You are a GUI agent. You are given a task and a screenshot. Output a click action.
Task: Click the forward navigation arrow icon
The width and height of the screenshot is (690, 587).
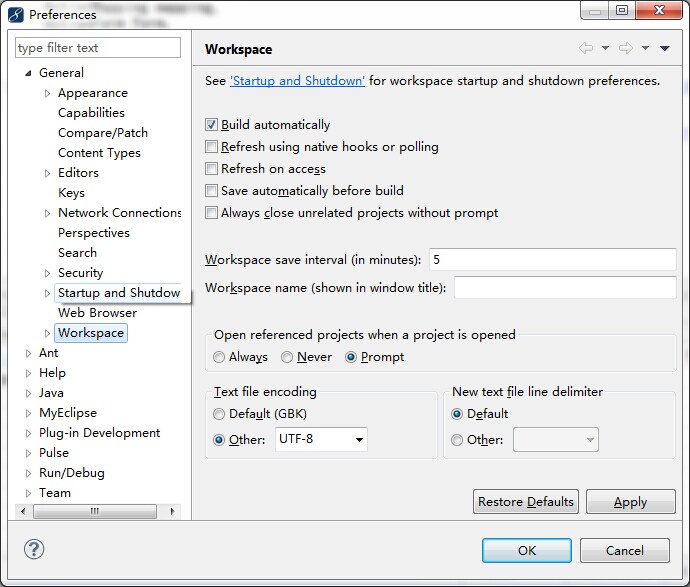[x=626, y=49]
